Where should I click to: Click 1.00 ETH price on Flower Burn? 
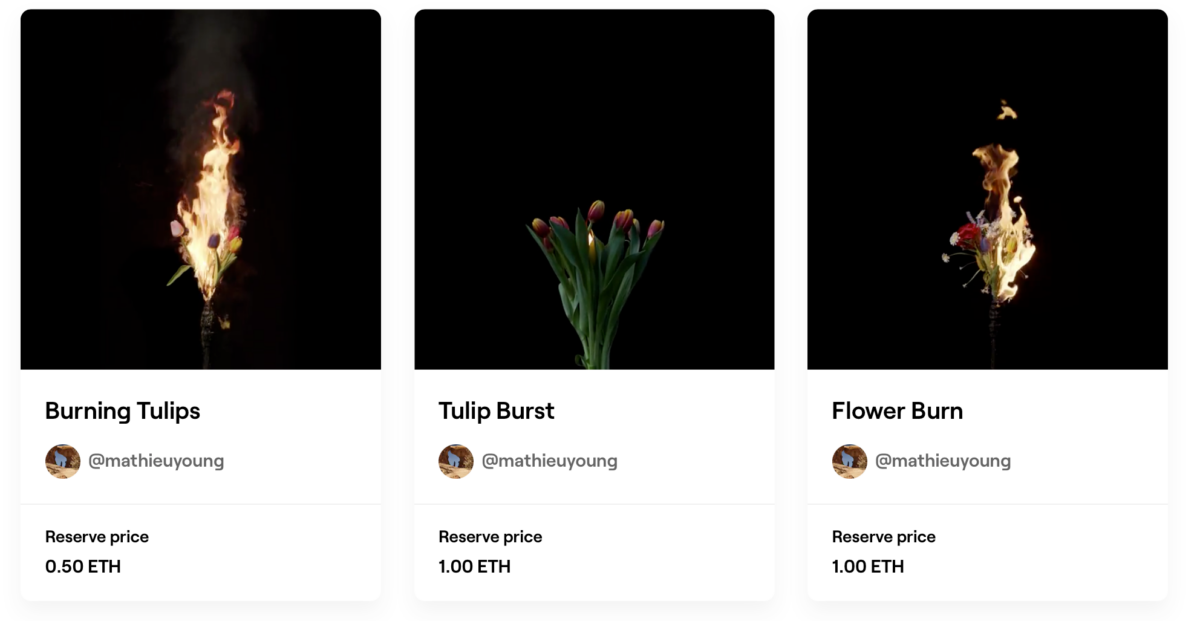click(x=868, y=566)
